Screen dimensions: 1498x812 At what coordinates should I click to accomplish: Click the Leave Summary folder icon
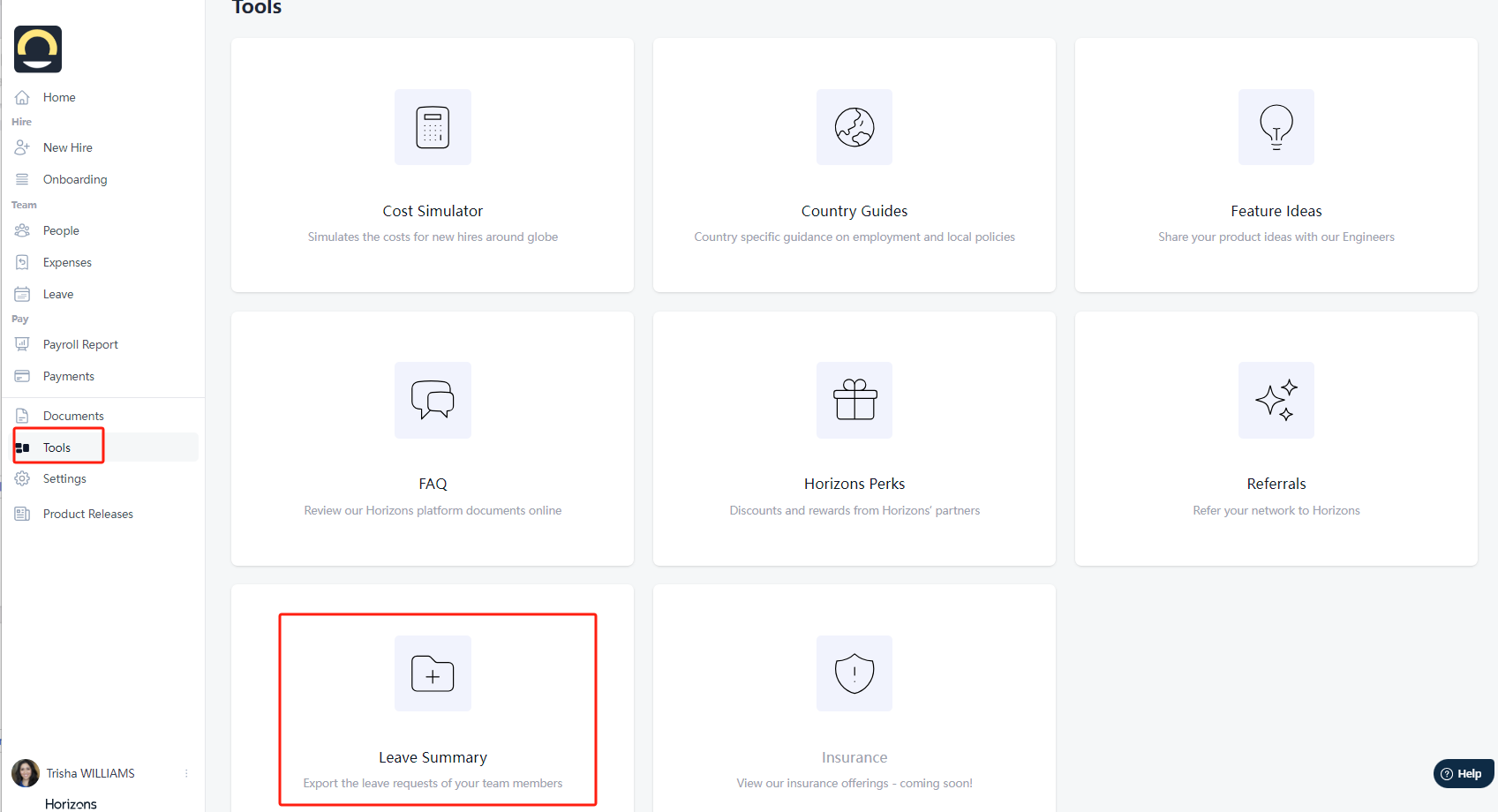(x=433, y=673)
